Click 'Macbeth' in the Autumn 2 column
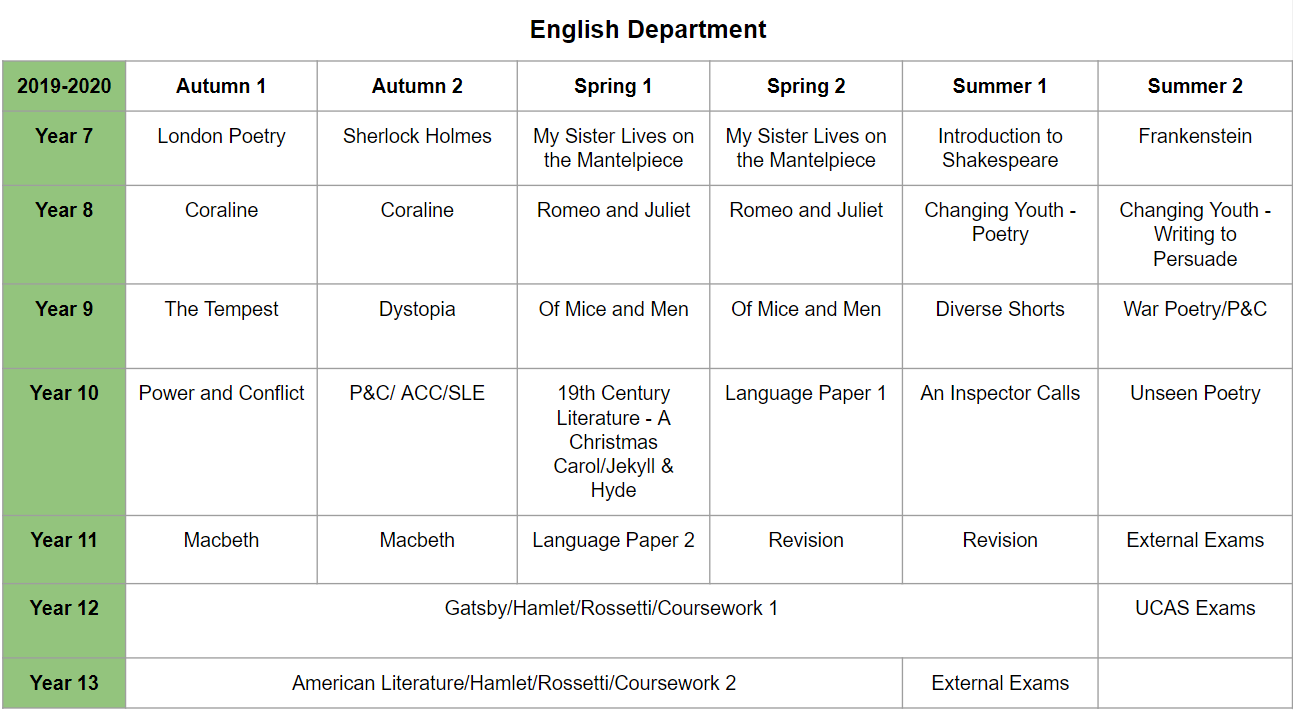 click(417, 549)
